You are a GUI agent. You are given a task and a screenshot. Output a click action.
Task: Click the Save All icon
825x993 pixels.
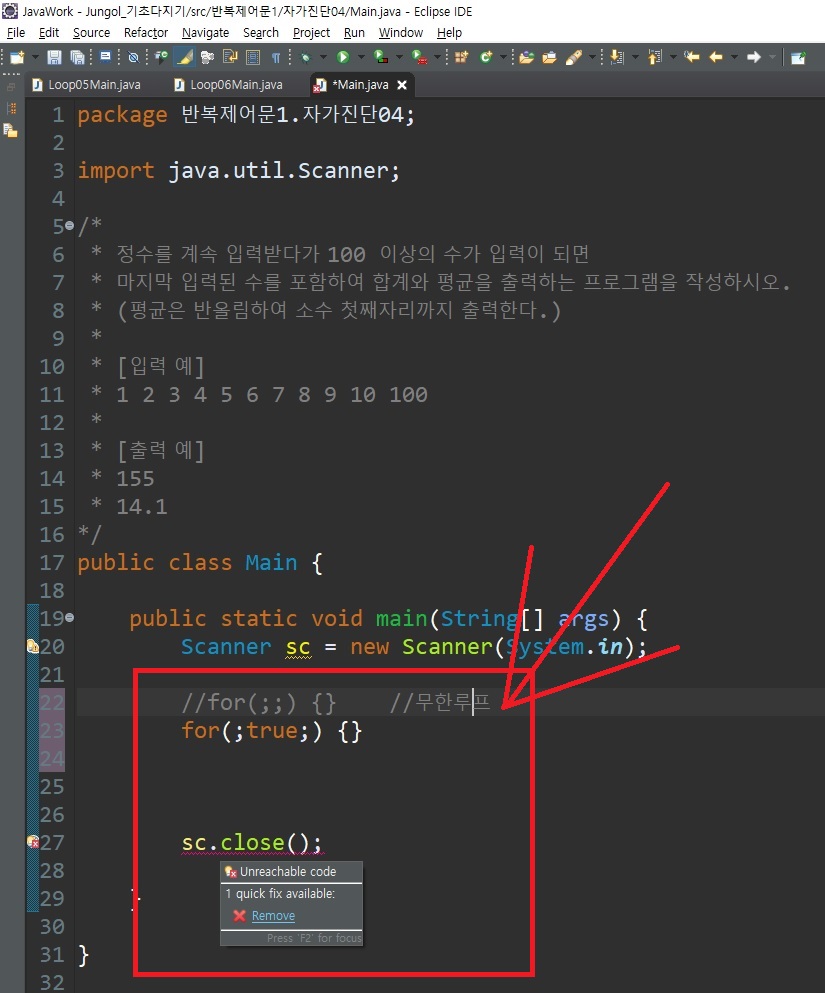77,58
